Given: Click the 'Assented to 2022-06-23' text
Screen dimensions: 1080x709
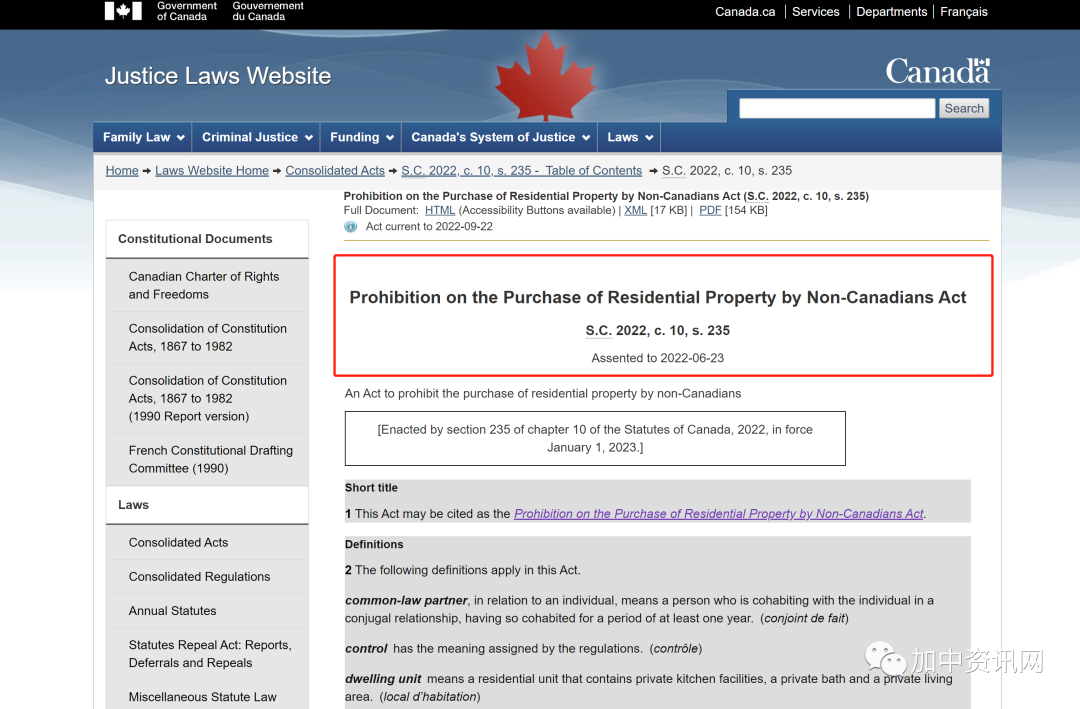Looking at the screenshot, I should tap(658, 358).
